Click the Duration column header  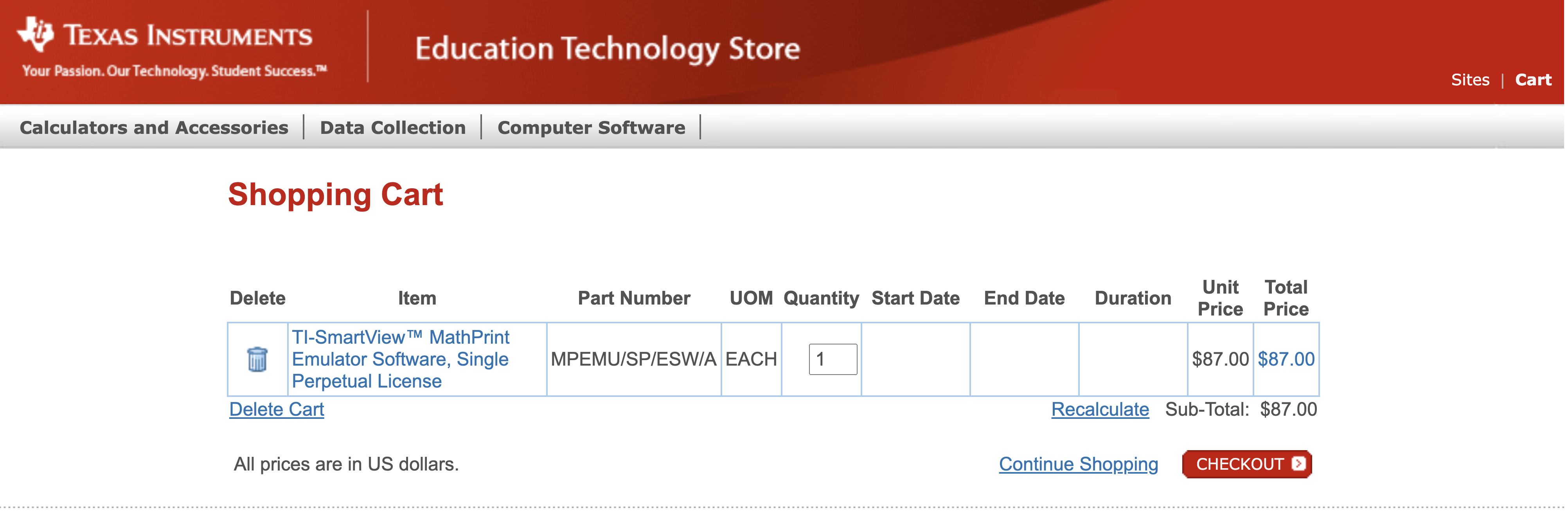pos(1133,298)
